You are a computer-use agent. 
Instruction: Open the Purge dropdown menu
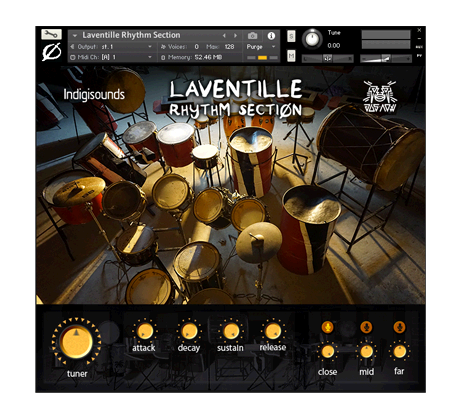click(x=261, y=47)
